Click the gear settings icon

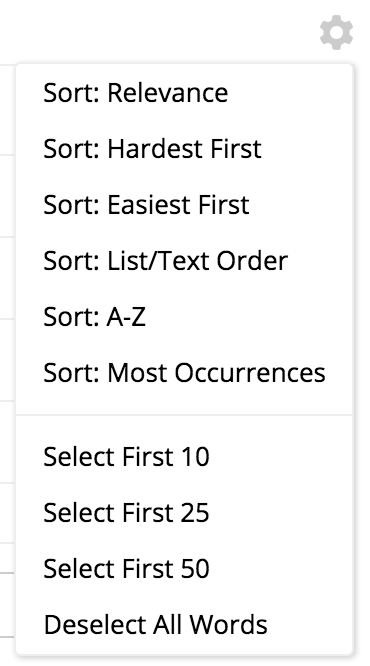(336, 32)
